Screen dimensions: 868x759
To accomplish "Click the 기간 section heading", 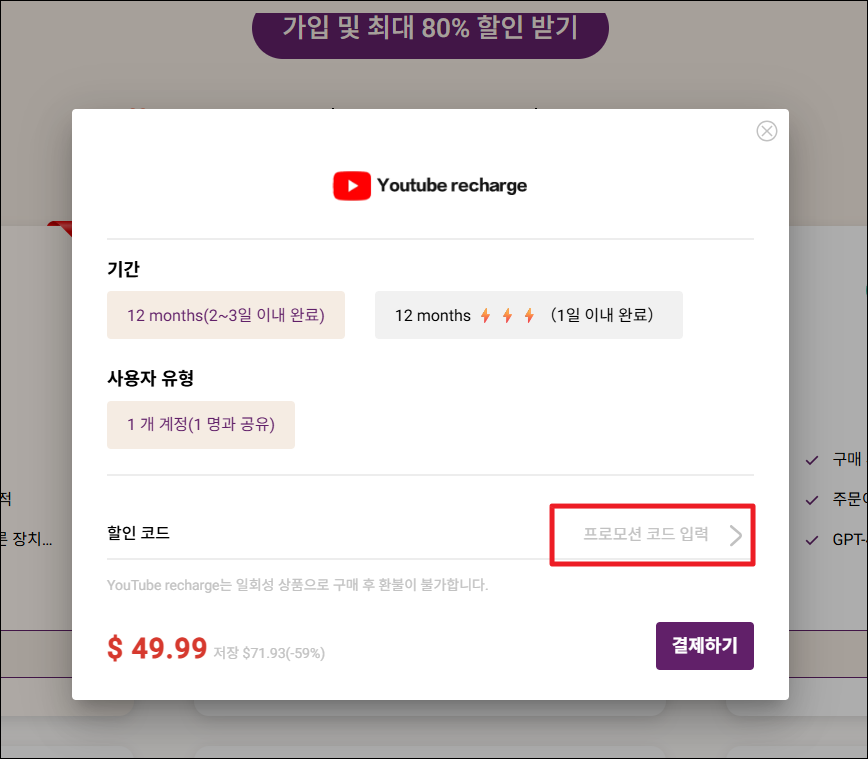I will tap(123, 269).
